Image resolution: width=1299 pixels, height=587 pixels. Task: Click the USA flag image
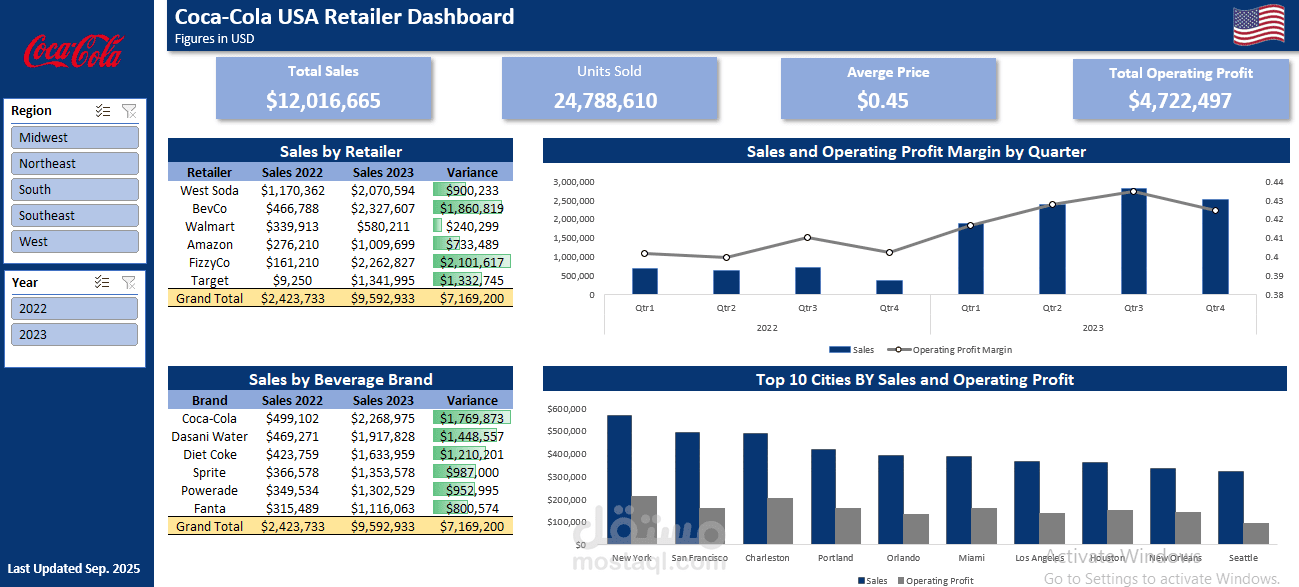point(1258,25)
